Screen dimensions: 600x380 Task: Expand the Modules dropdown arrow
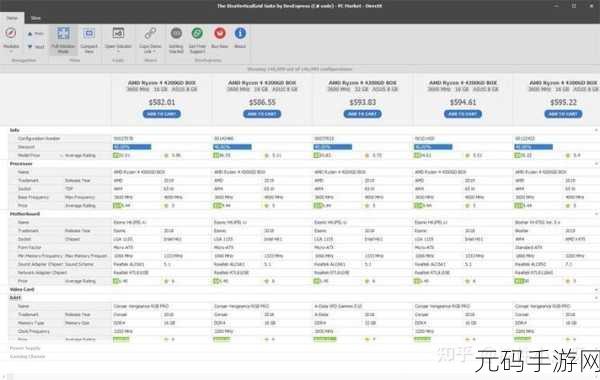[x=11, y=51]
